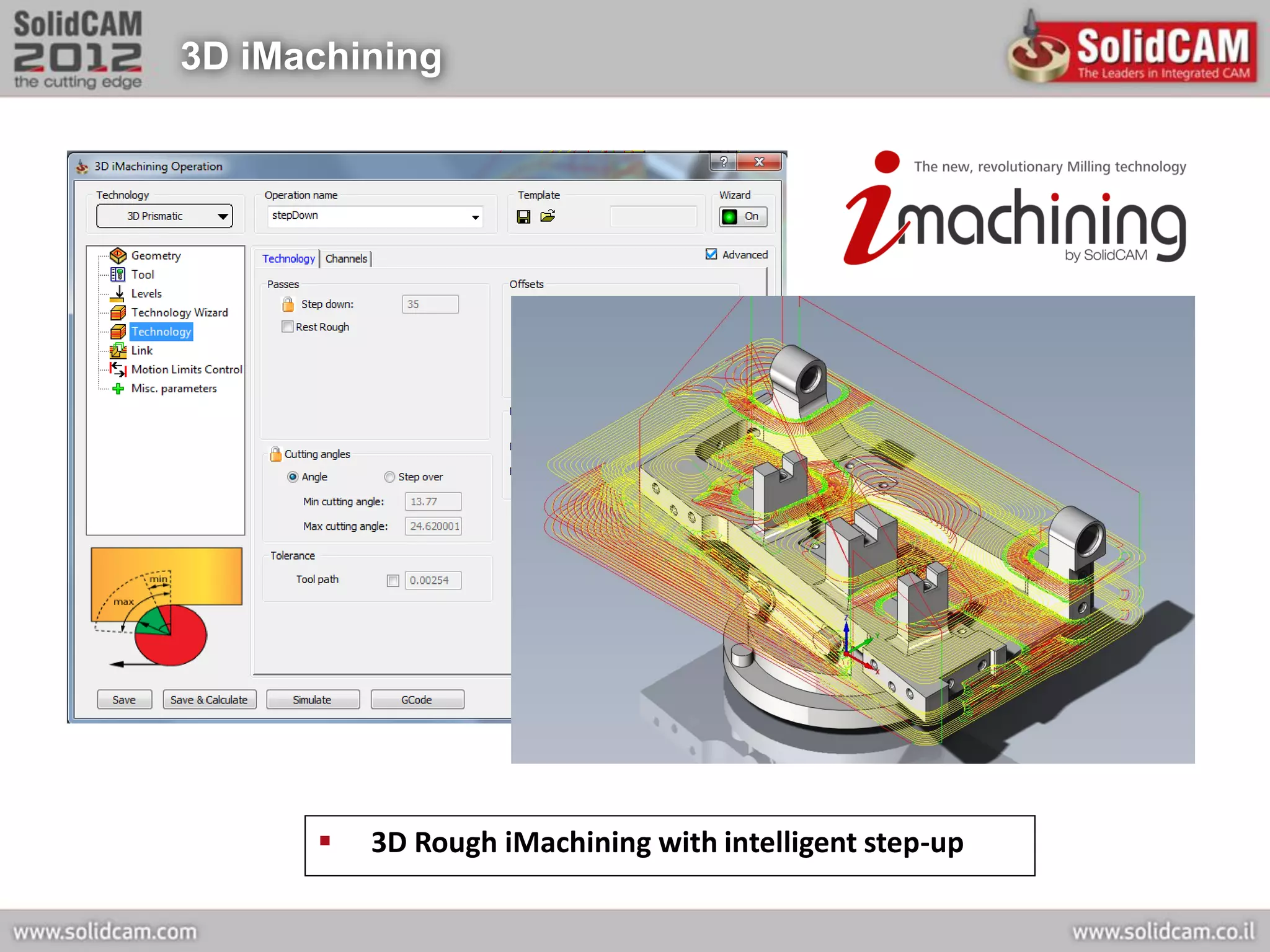Check the Tool path tolerance checkbox
Screen dimensions: 1270x952
393,580
